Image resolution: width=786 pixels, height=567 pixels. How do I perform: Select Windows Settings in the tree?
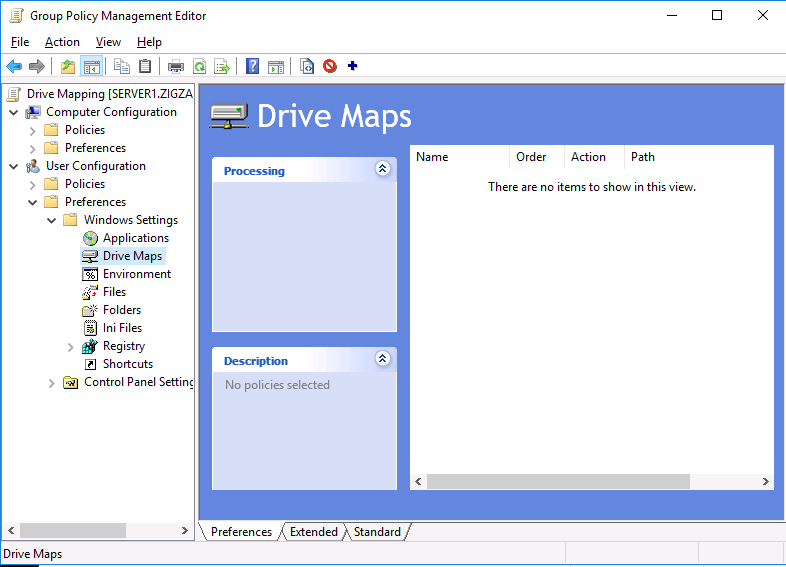pos(131,220)
